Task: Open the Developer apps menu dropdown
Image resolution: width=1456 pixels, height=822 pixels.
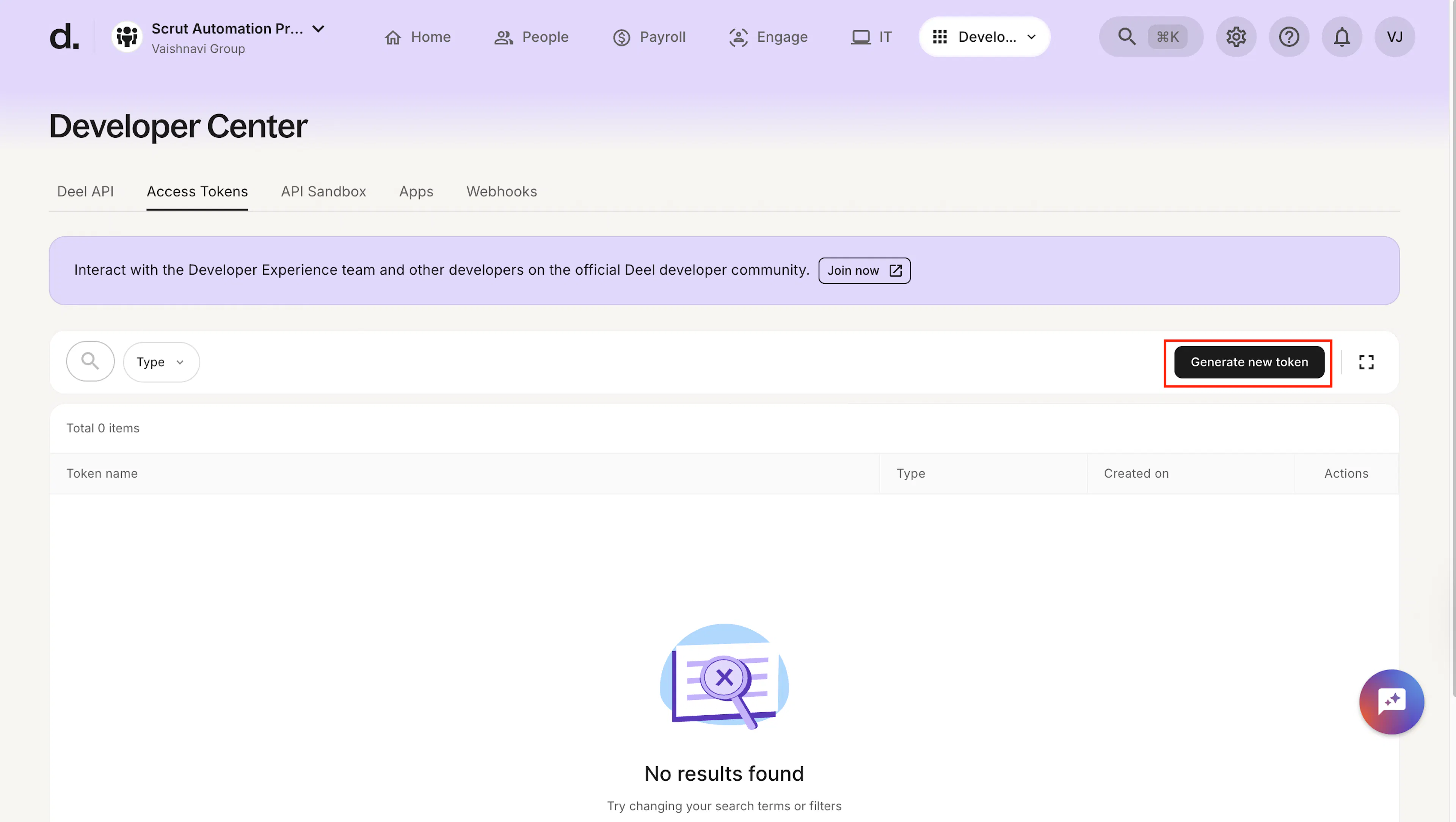Action: [x=984, y=37]
